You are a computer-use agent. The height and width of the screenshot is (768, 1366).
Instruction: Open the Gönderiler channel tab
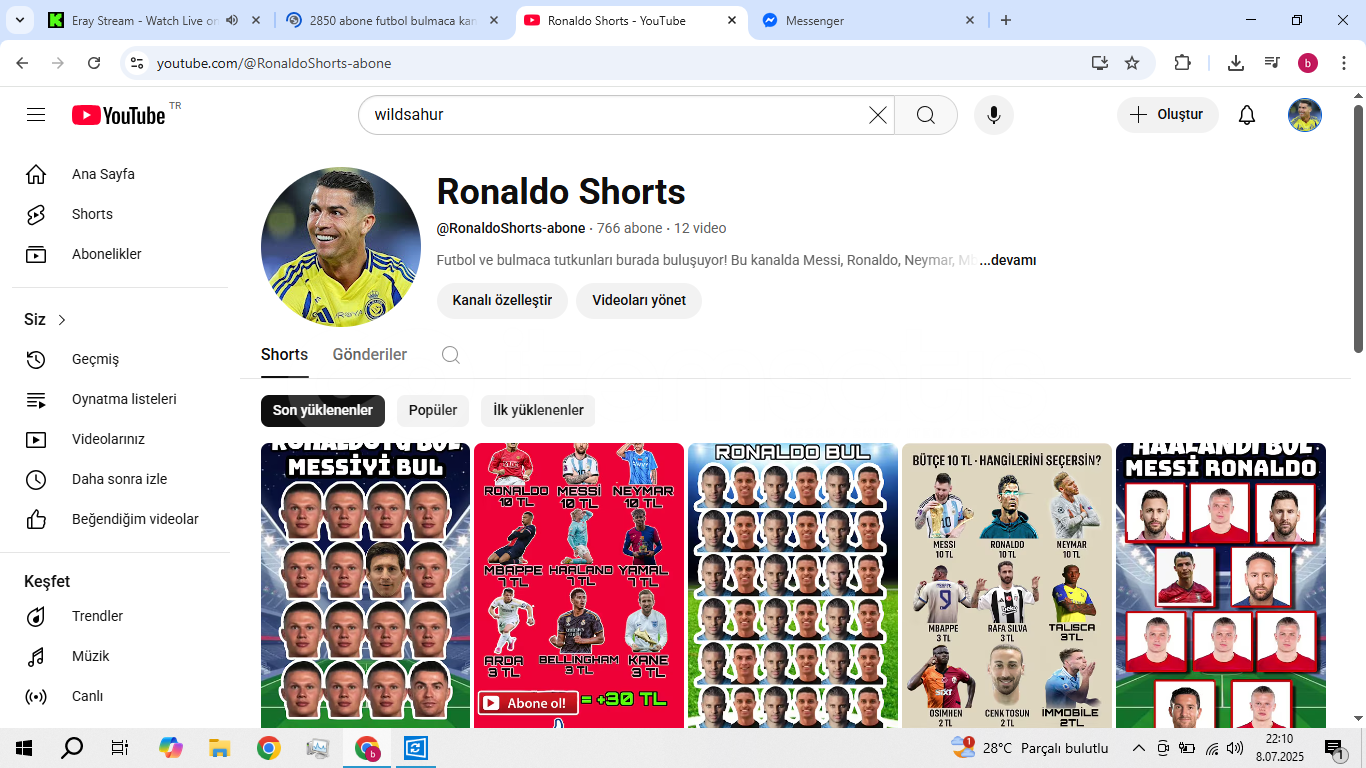[x=370, y=355]
